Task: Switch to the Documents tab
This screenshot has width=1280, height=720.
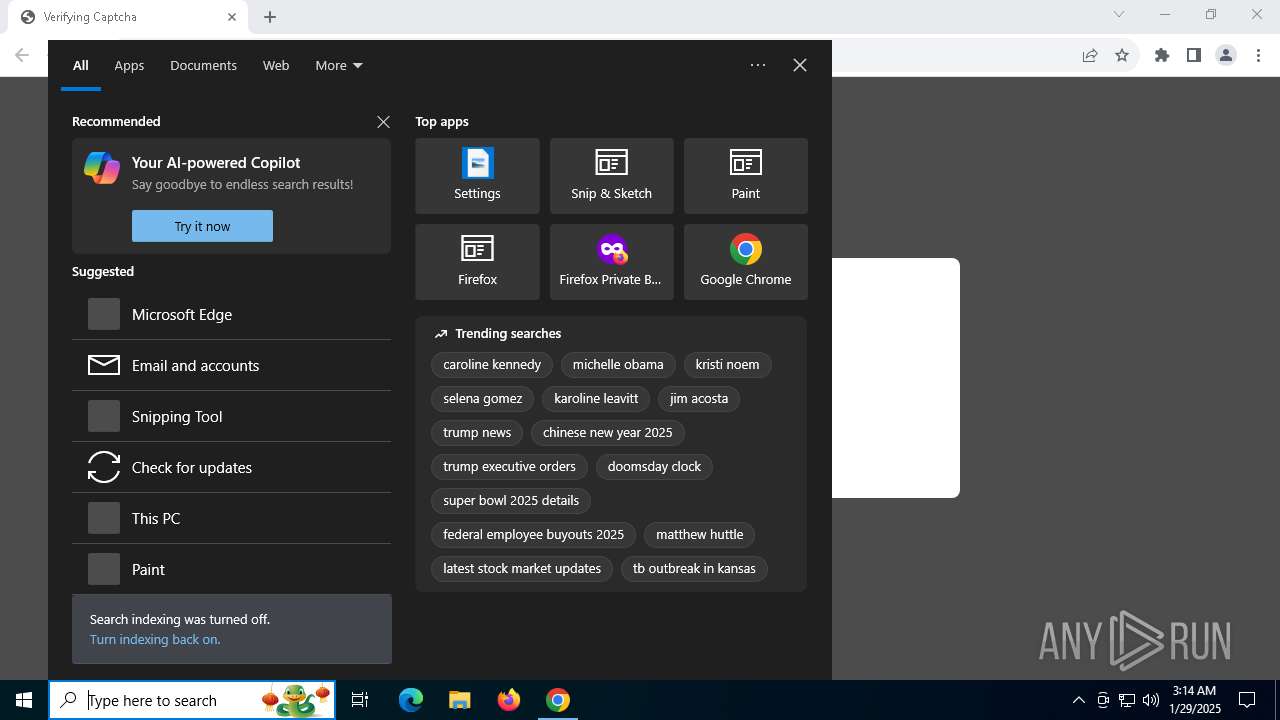Action: click(x=203, y=65)
